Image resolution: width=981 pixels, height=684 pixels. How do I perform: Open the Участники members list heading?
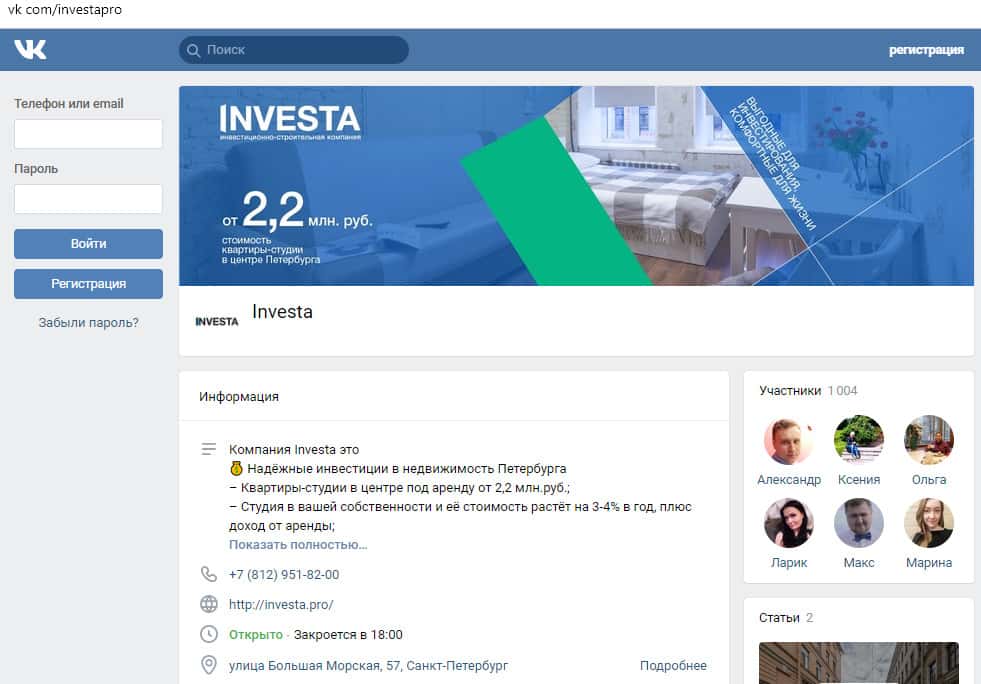click(x=790, y=390)
